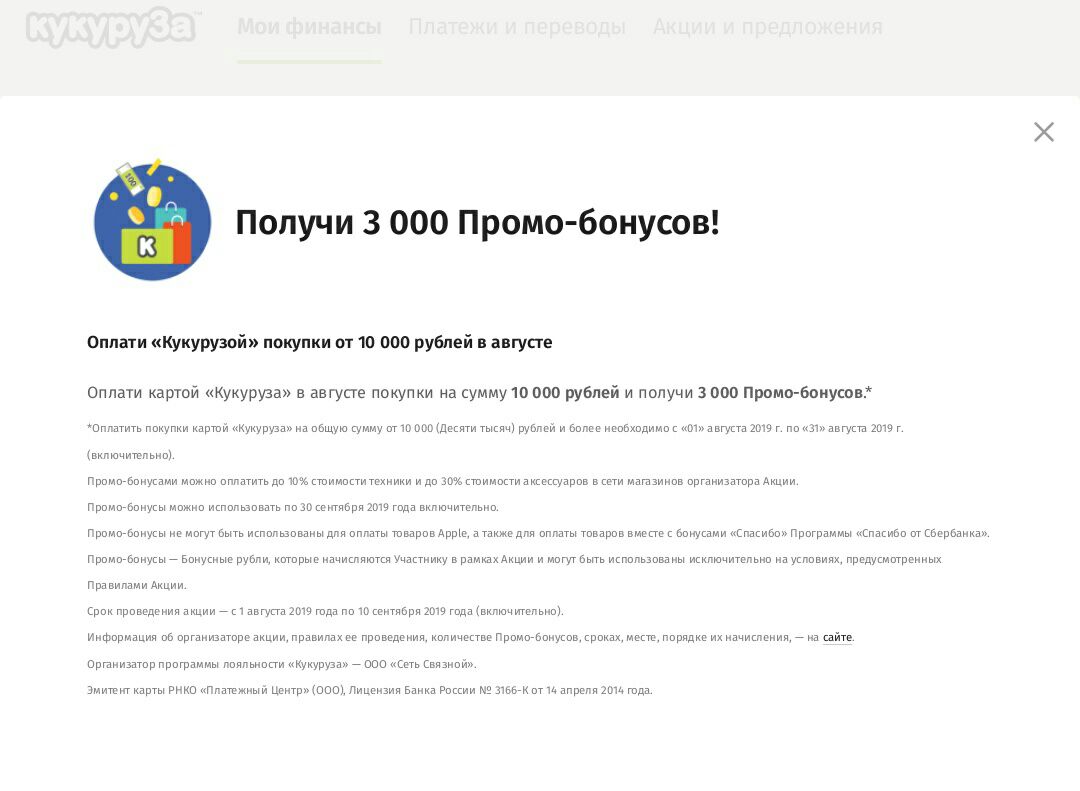Click subtitle Оплати «Кукурузой» покупки от 10 000 рублей
This screenshot has height=791, width=1080.
[x=320, y=342]
